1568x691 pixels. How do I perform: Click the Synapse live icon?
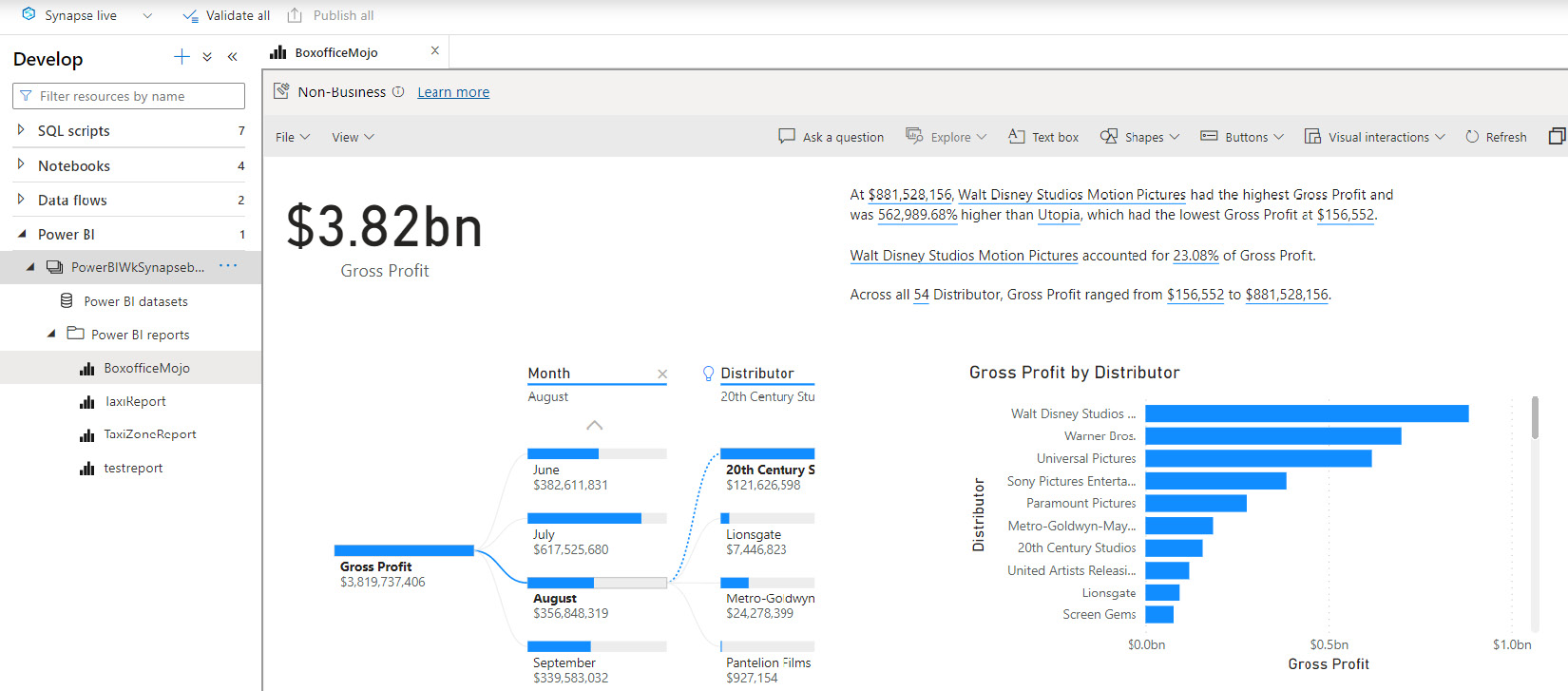[x=29, y=15]
